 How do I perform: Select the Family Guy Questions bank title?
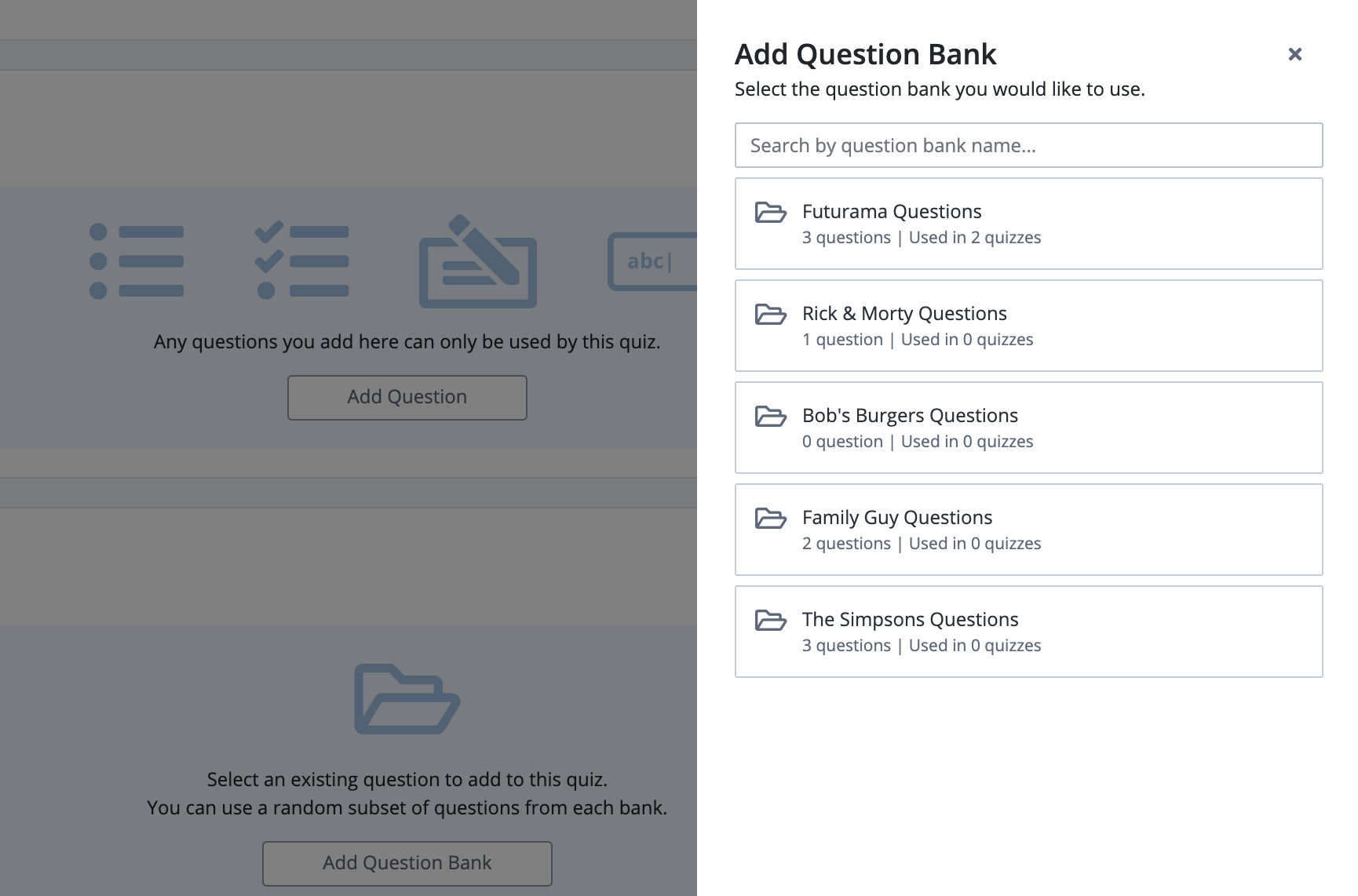coord(897,518)
